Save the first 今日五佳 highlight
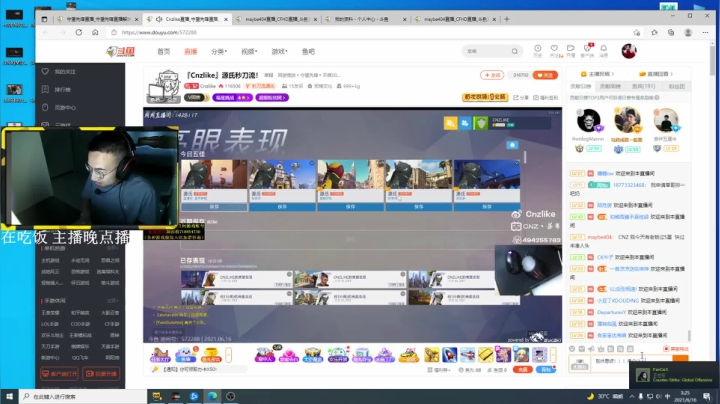This screenshot has height=404, width=720. [x=214, y=207]
